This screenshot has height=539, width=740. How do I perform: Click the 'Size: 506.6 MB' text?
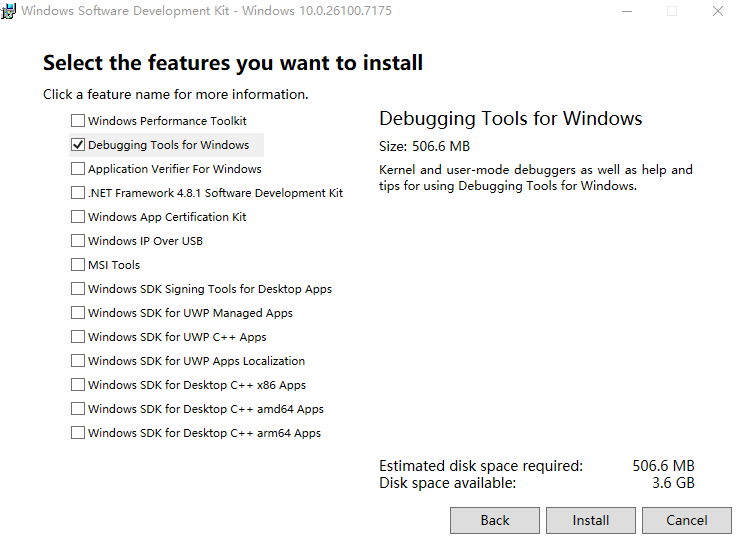(x=424, y=146)
